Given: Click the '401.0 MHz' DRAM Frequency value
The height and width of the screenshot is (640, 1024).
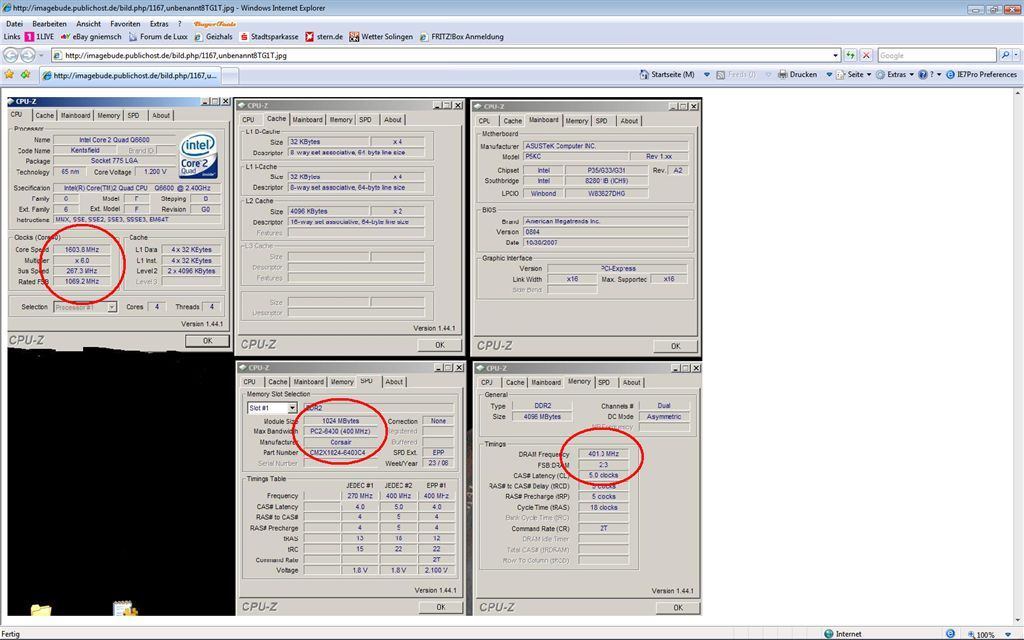Looking at the screenshot, I should [603, 454].
